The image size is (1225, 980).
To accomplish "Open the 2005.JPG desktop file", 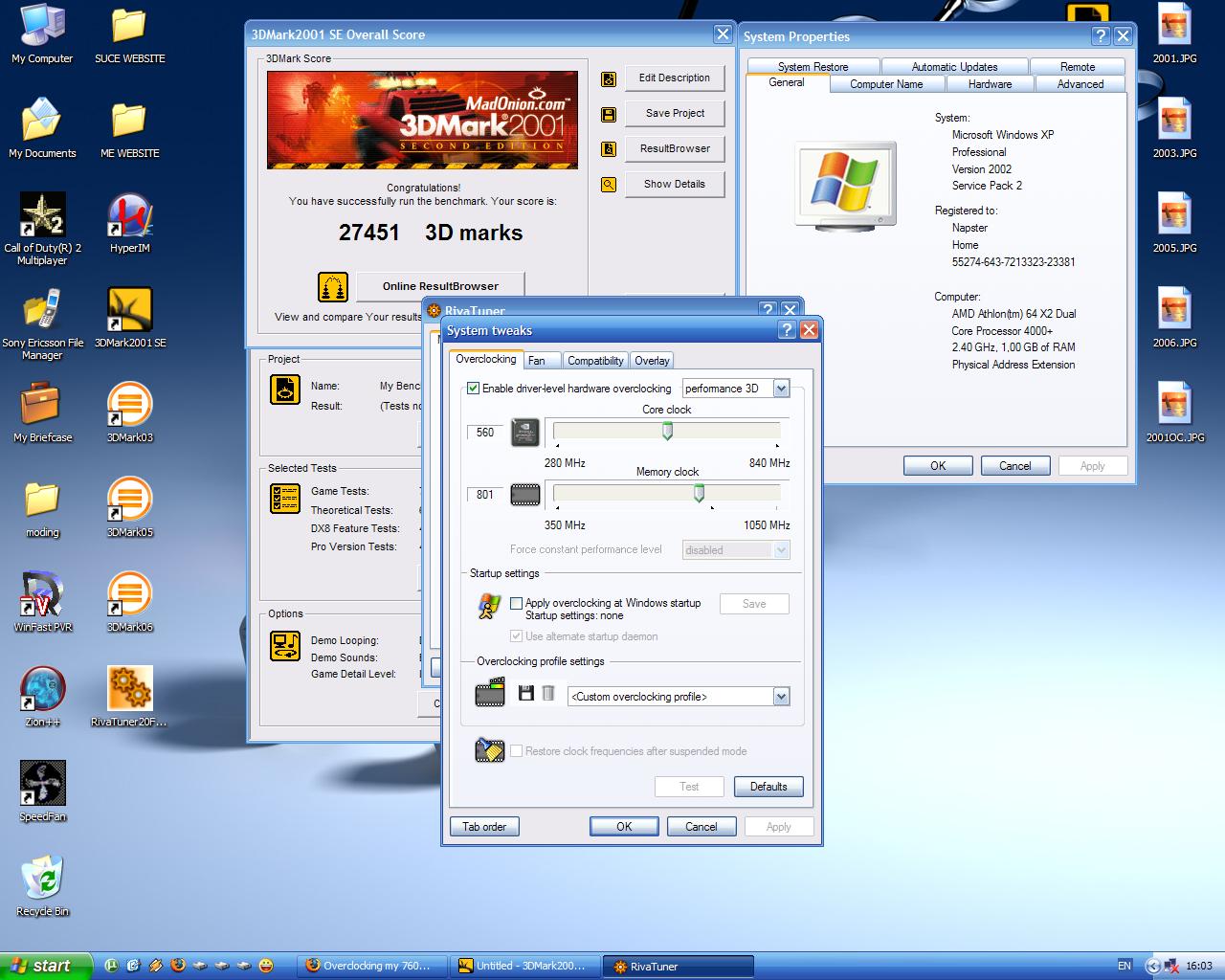I will pyautogui.click(x=1174, y=223).
